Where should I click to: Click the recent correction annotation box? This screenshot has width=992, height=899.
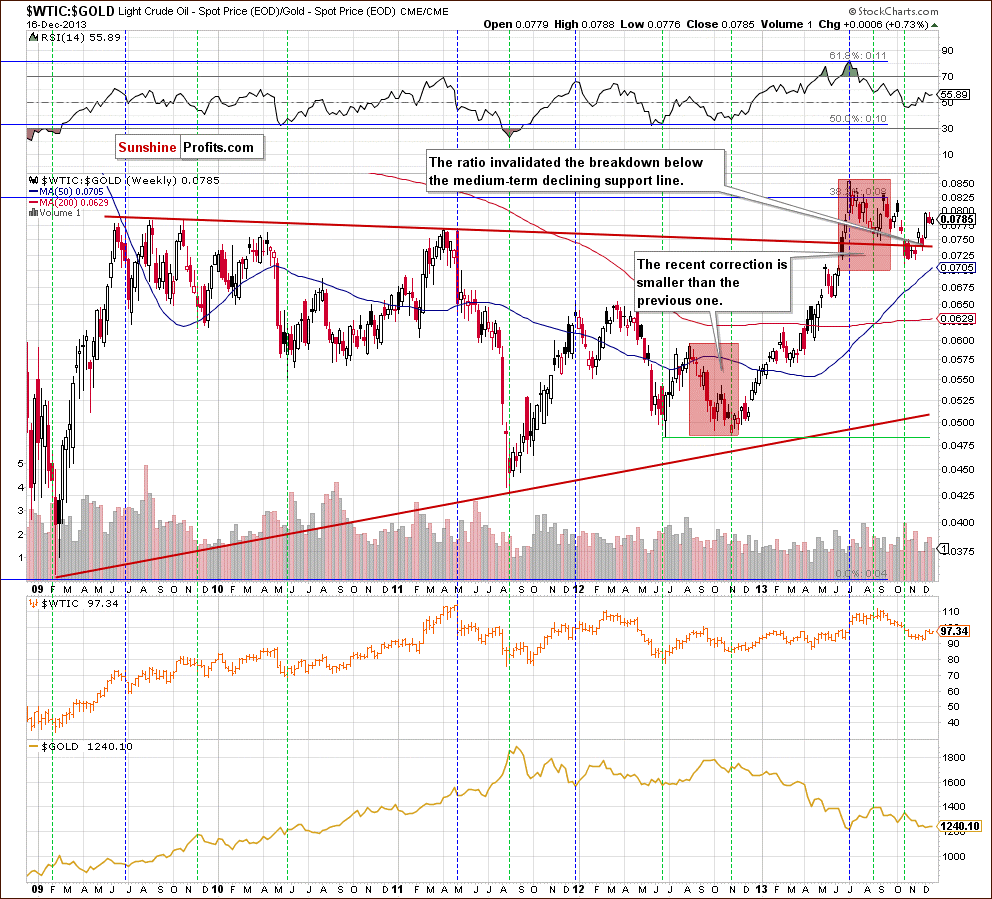click(712, 282)
